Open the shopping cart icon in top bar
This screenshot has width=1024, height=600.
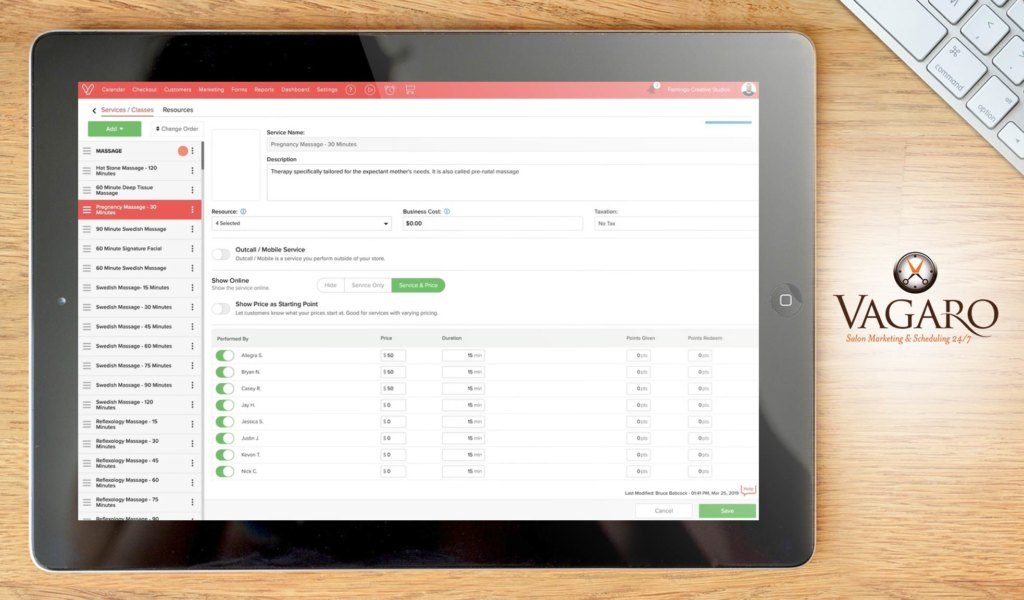[x=410, y=89]
